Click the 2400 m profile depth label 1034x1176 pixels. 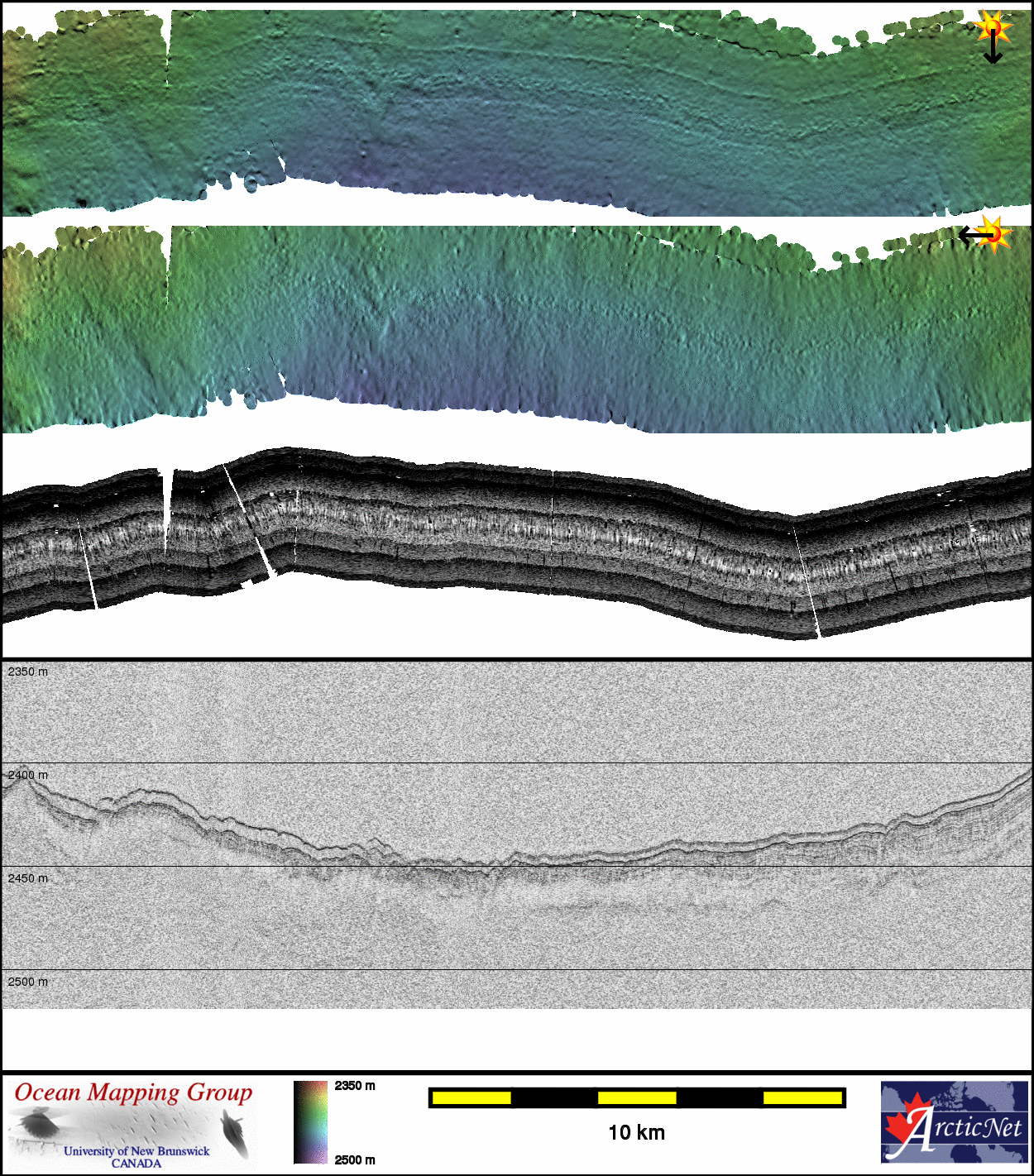pyautogui.click(x=28, y=775)
